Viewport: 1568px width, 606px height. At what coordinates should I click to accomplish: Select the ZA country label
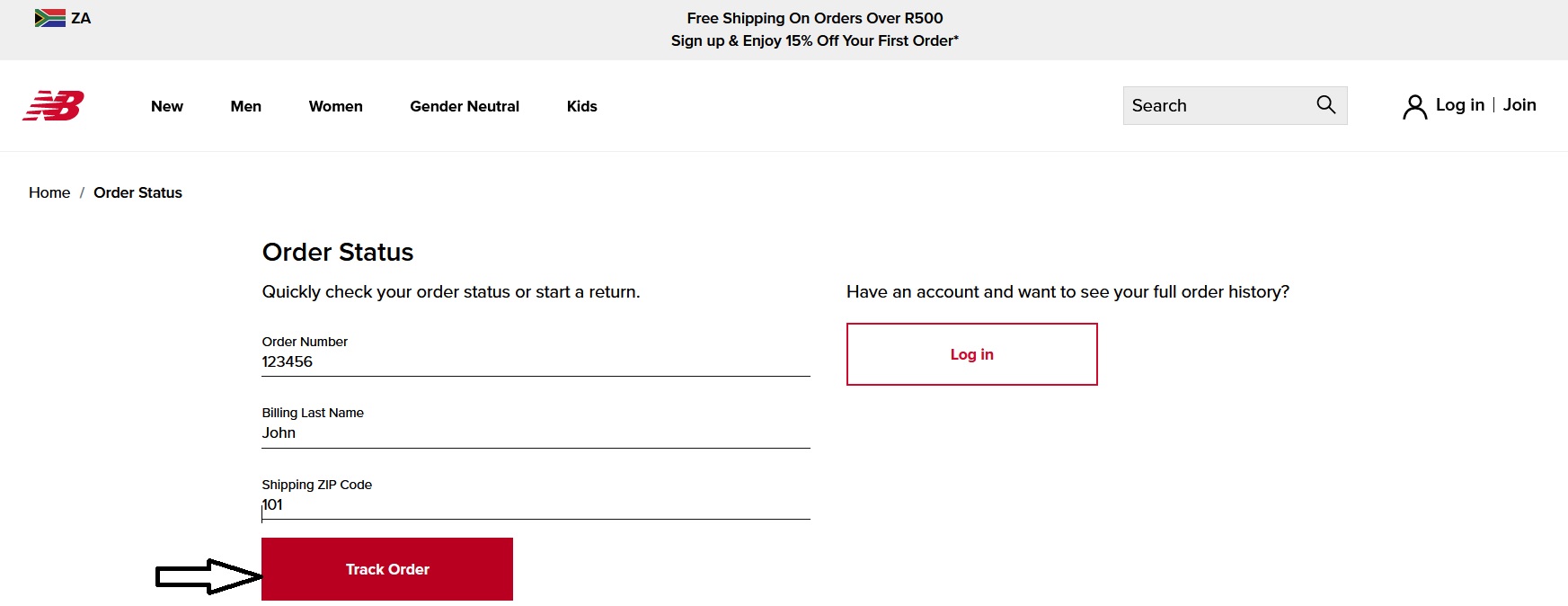[x=81, y=18]
